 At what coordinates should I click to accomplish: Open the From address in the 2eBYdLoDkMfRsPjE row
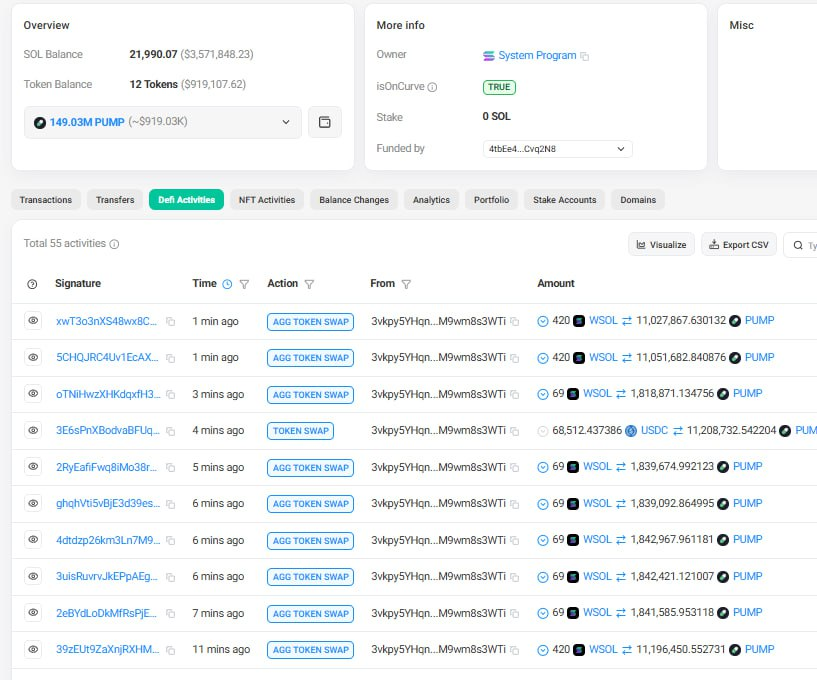click(438, 612)
